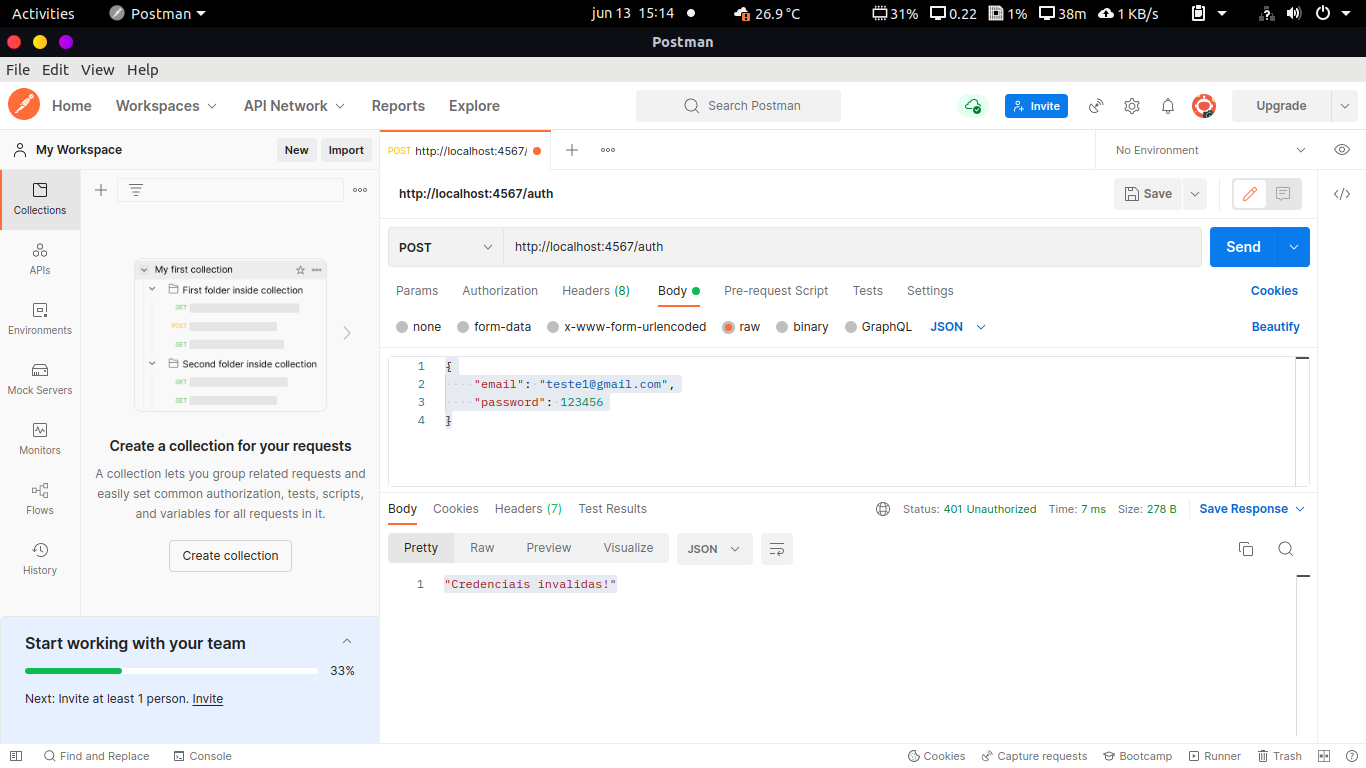Expand the Upgrade dropdown arrow
Viewport: 1366px width, 768px height.
[x=1344, y=106]
